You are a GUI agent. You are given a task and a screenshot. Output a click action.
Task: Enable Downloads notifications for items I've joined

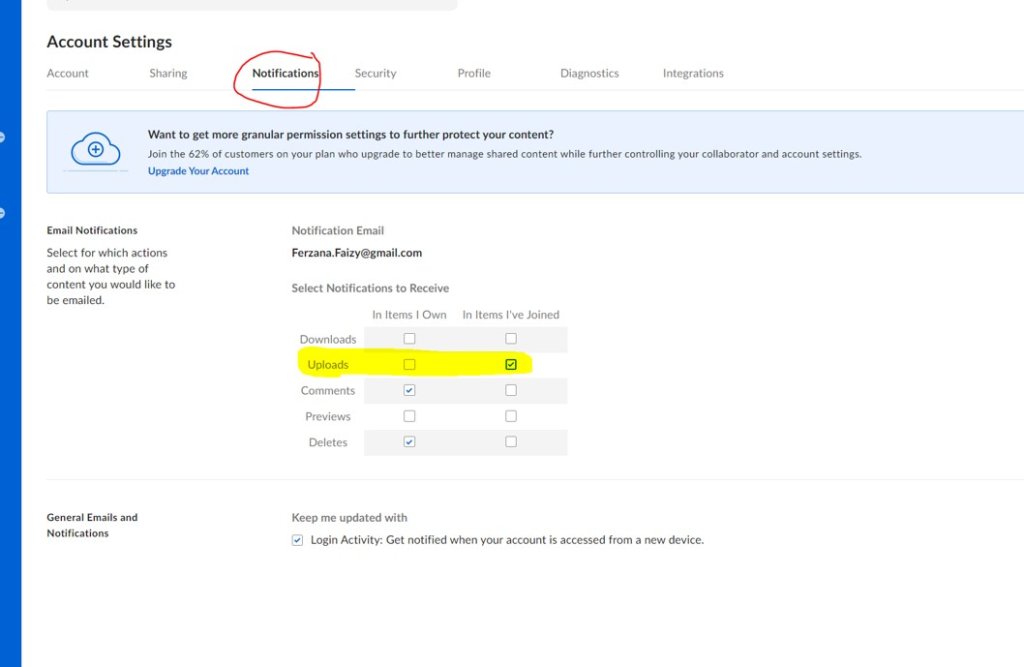(511, 339)
